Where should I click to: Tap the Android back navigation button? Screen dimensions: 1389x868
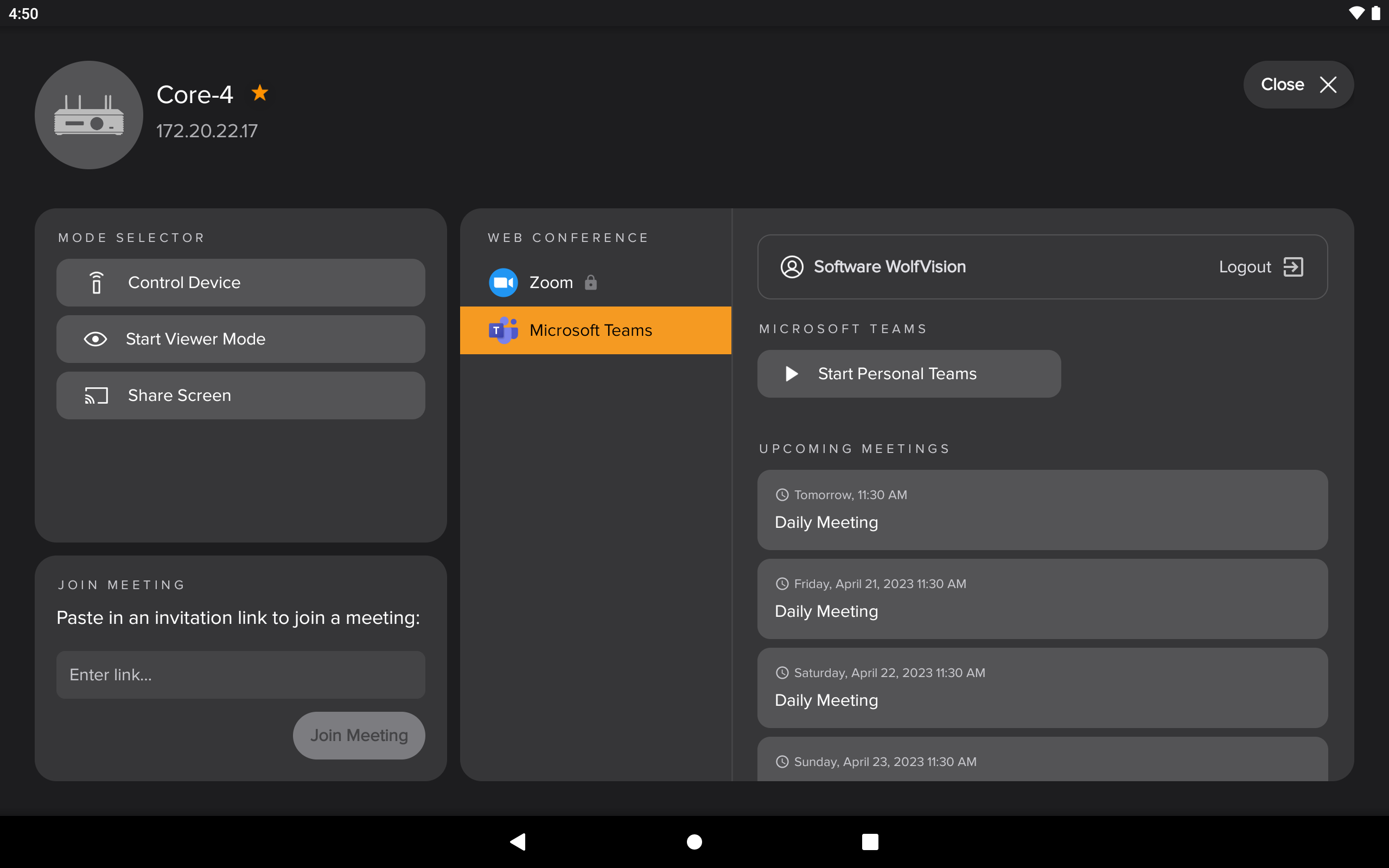[x=518, y=841]
